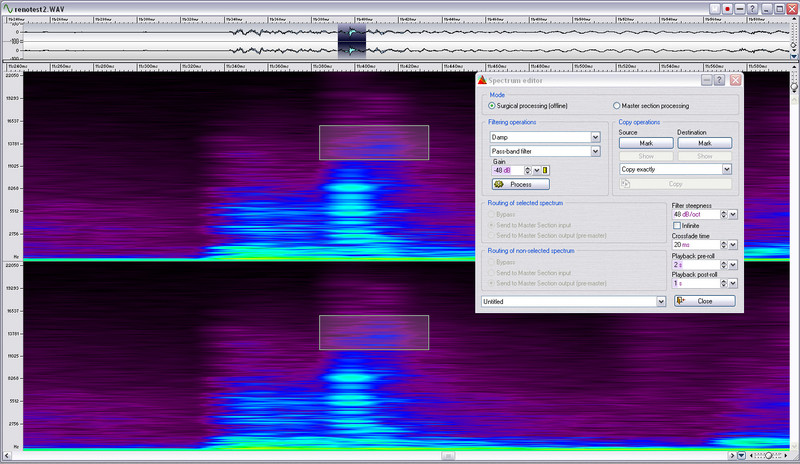Click the dash fold button in the renotest2.WAV title bar
Viewport: 800px width, 464px height.
(740, 9)
